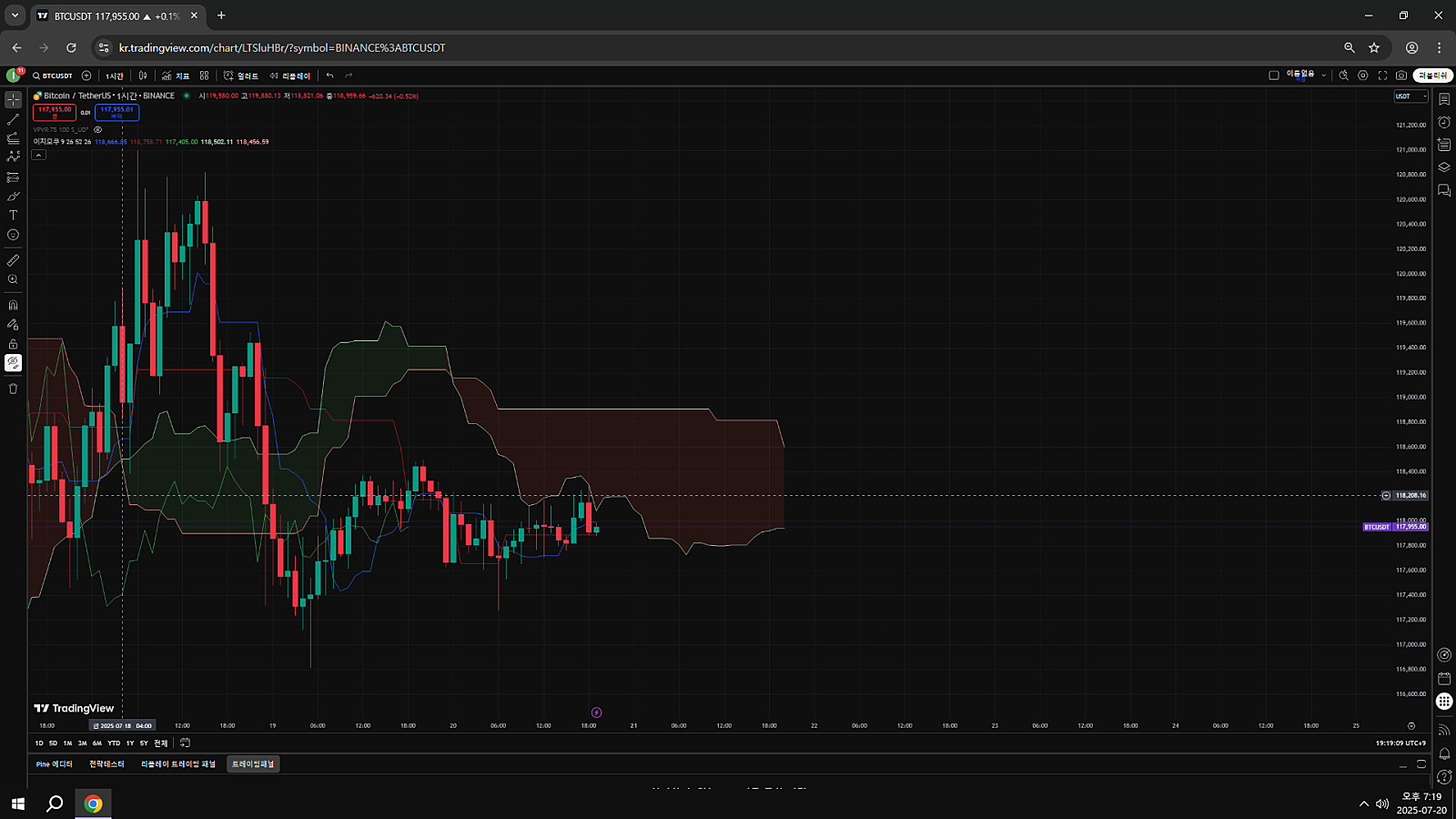Open the Pine 에디터 tab

pos(54,764)
